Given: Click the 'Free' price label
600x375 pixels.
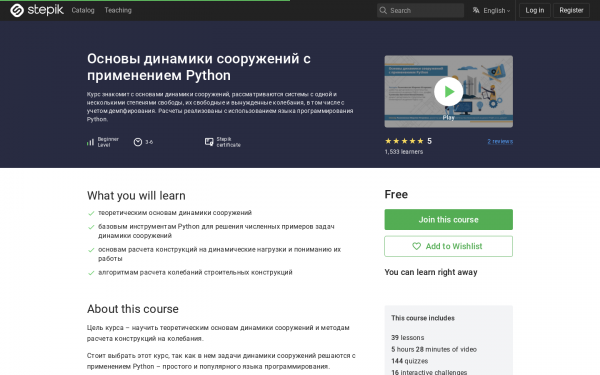Looking at the screenshot, I should click(x=396, y=194).
